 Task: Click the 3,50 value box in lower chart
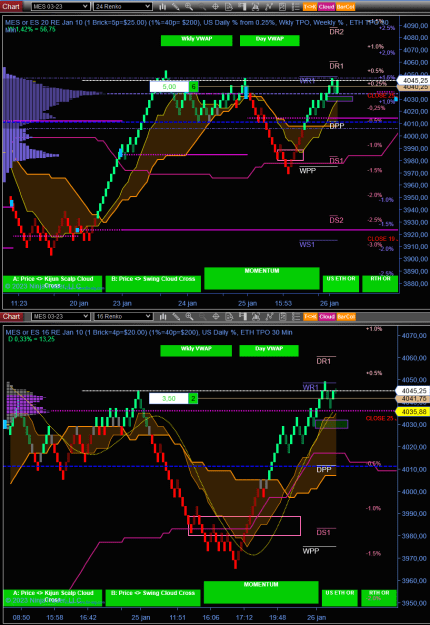tap(168, 398)
